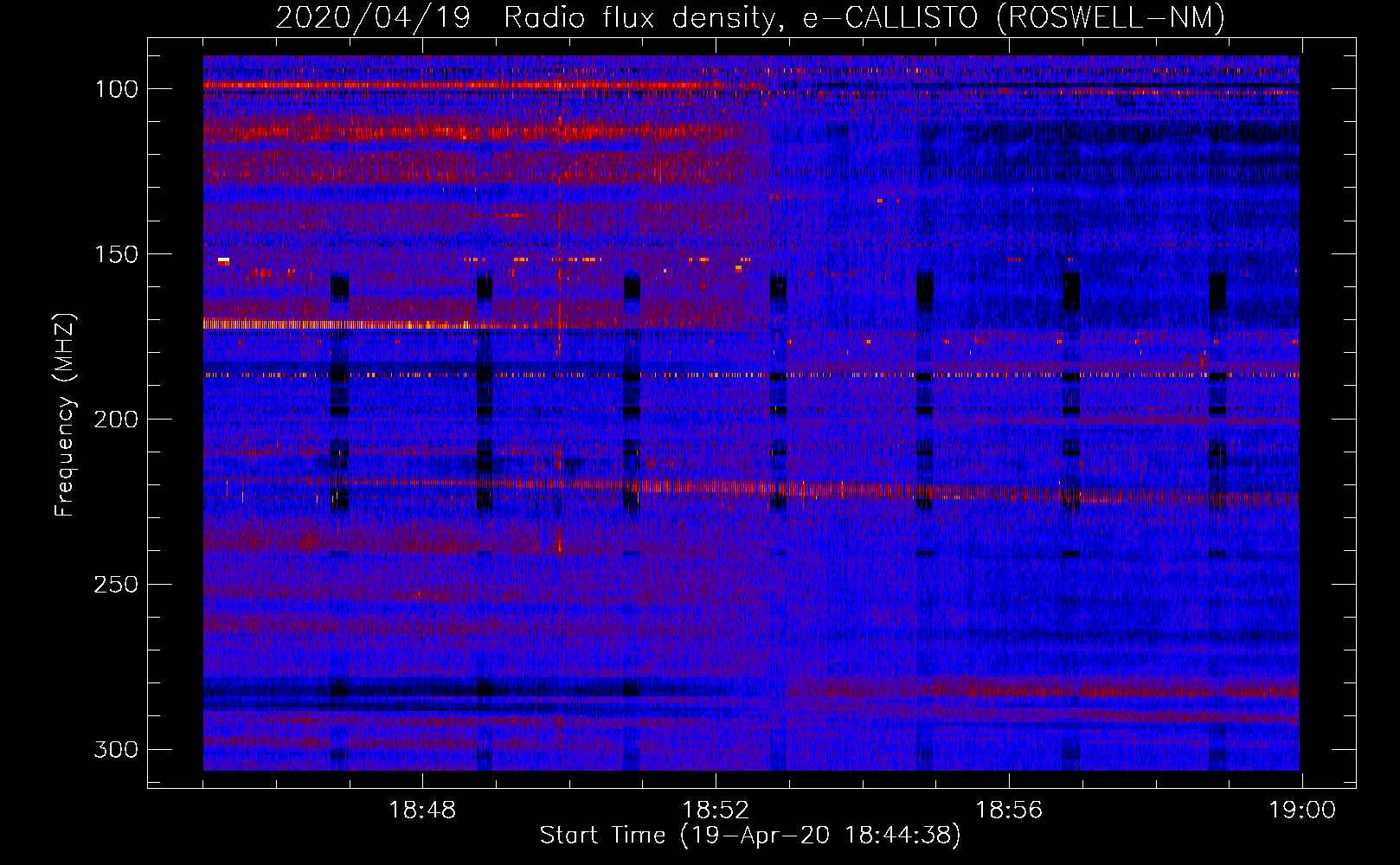Viewport: 1400px width, 865px height.
Task: Click the 100 frequency tick label
Action: (116, 89)
